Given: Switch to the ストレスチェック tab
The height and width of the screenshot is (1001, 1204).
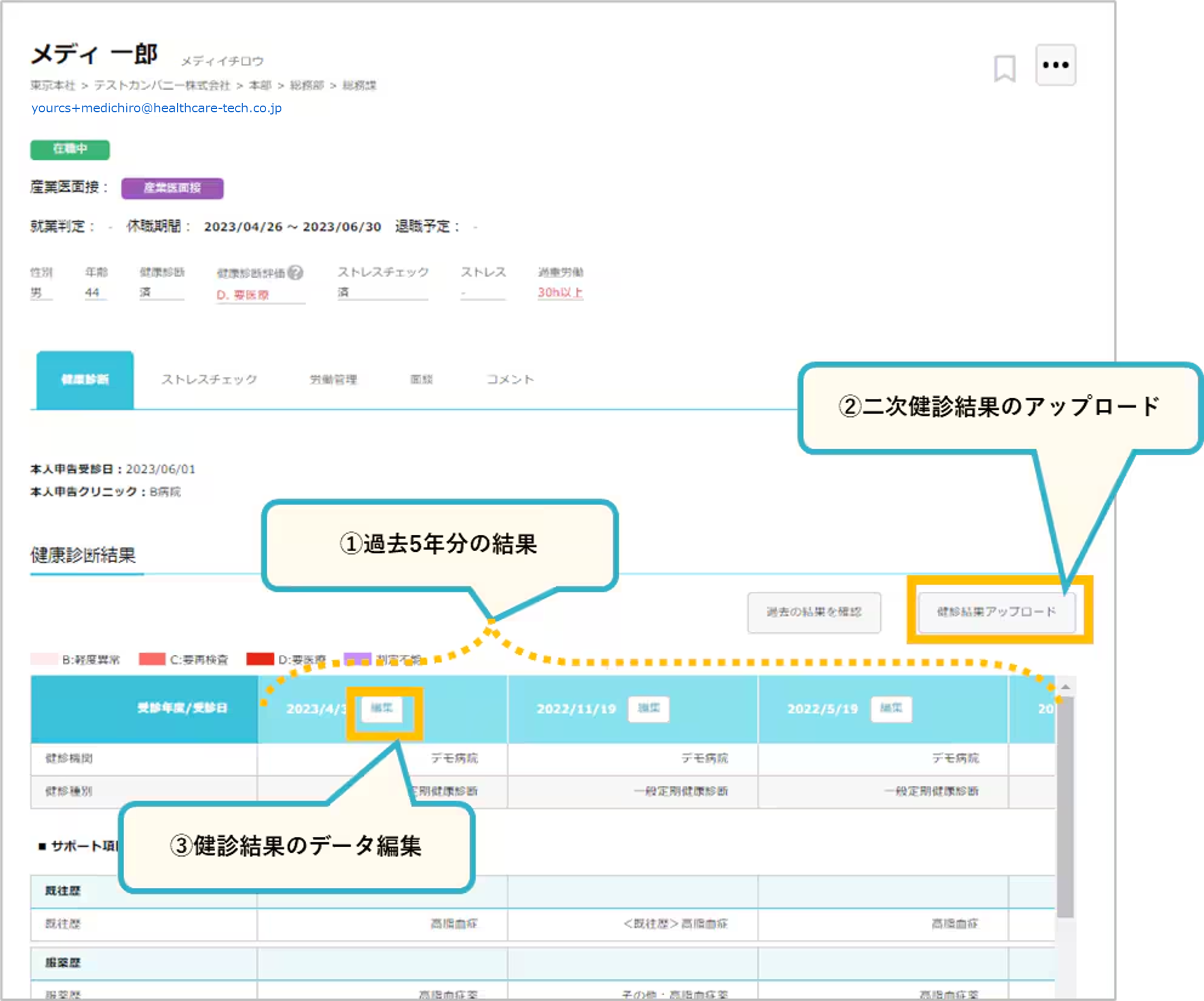Looking at the screenshot, I should pos(209,379).
